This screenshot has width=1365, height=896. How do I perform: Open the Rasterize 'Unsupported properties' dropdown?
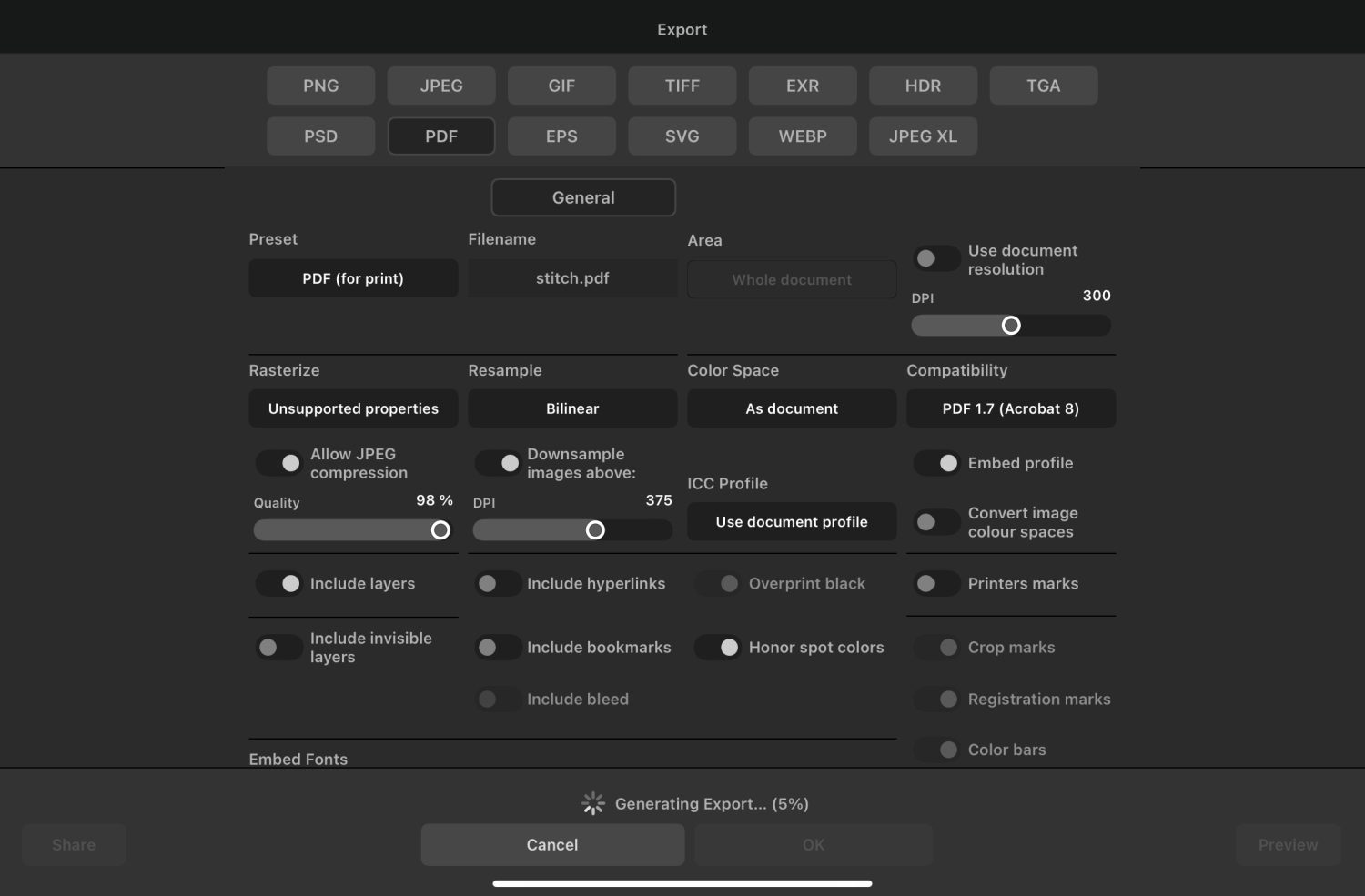point(353,408)
